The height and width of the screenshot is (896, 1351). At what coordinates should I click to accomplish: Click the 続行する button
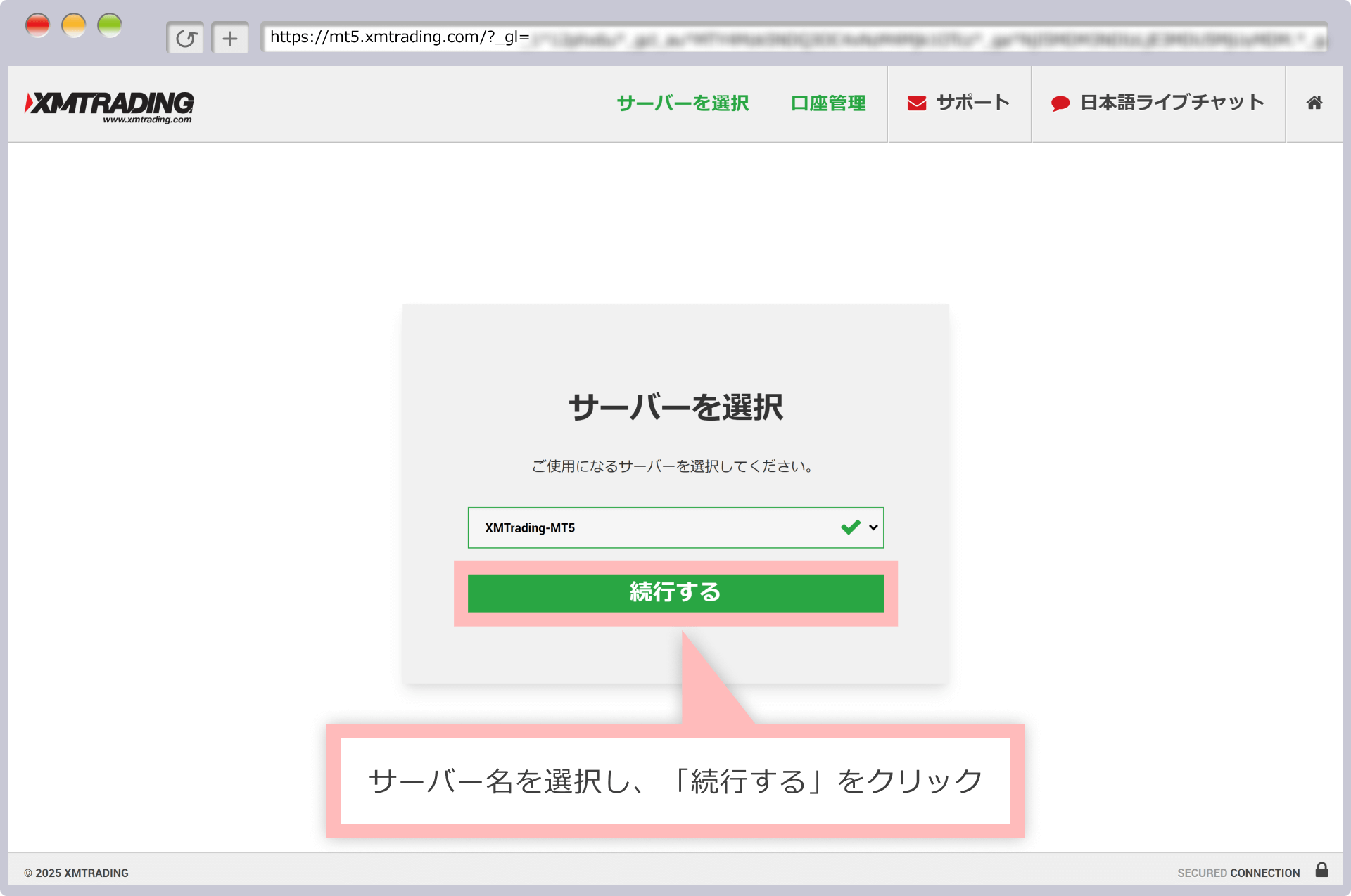[x=675, y=593]
